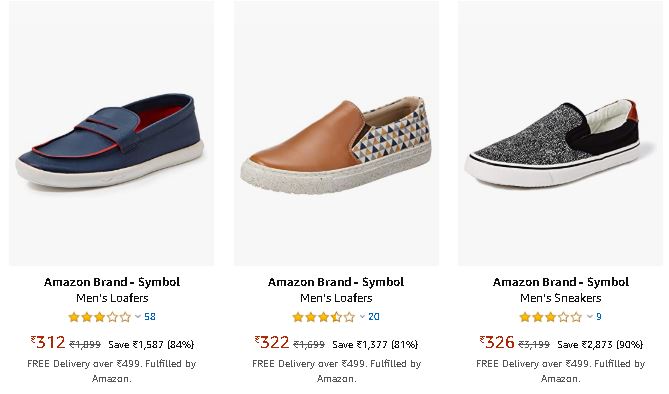This screenshot has width=669, height=394.
Task: Click Amazon Brand - Symbol title above ₹326
Action: tap(561, 282)
